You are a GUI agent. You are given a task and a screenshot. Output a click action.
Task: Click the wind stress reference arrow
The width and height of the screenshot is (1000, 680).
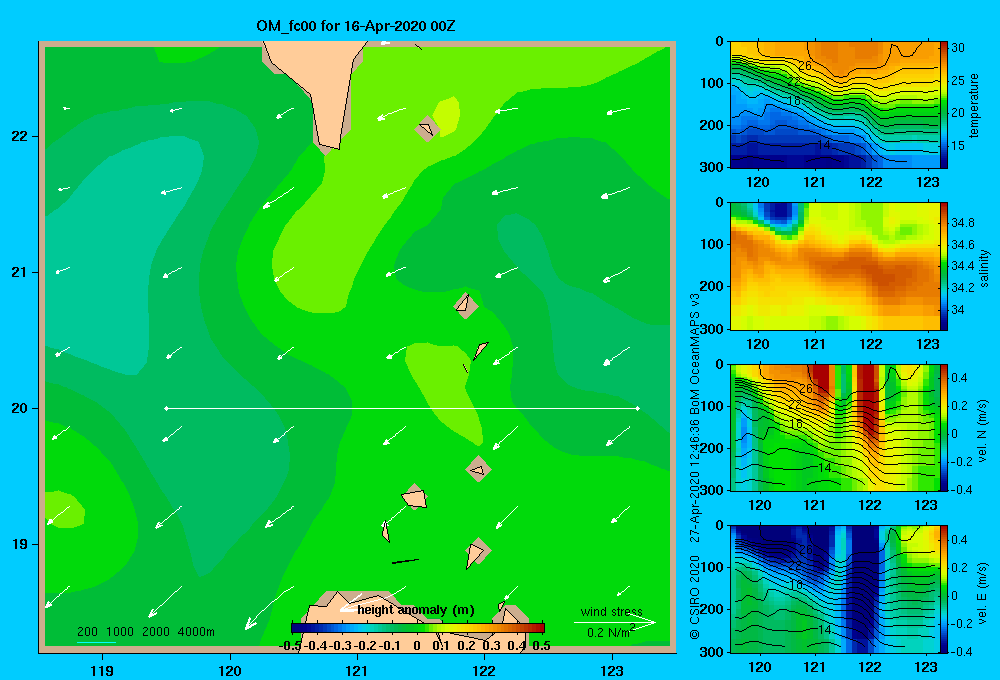(x=615, y=623)
